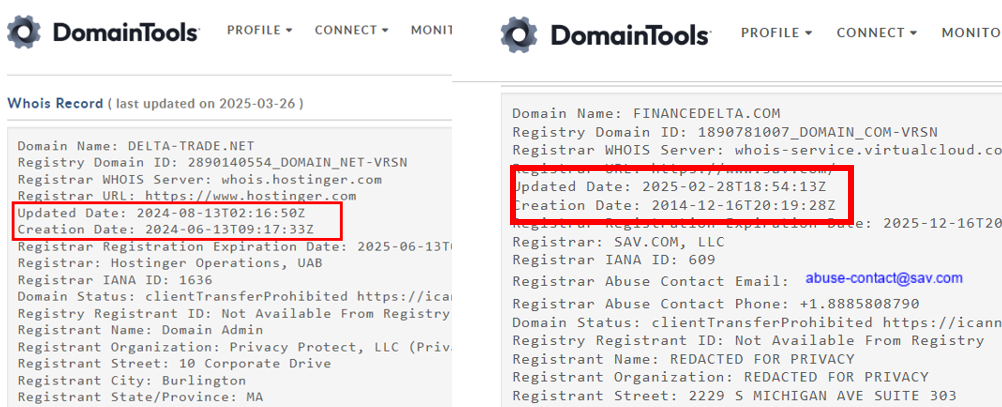Click the Whois Record heading
Viewport: 1002px width, 407px height.
(x=55, y=103)
